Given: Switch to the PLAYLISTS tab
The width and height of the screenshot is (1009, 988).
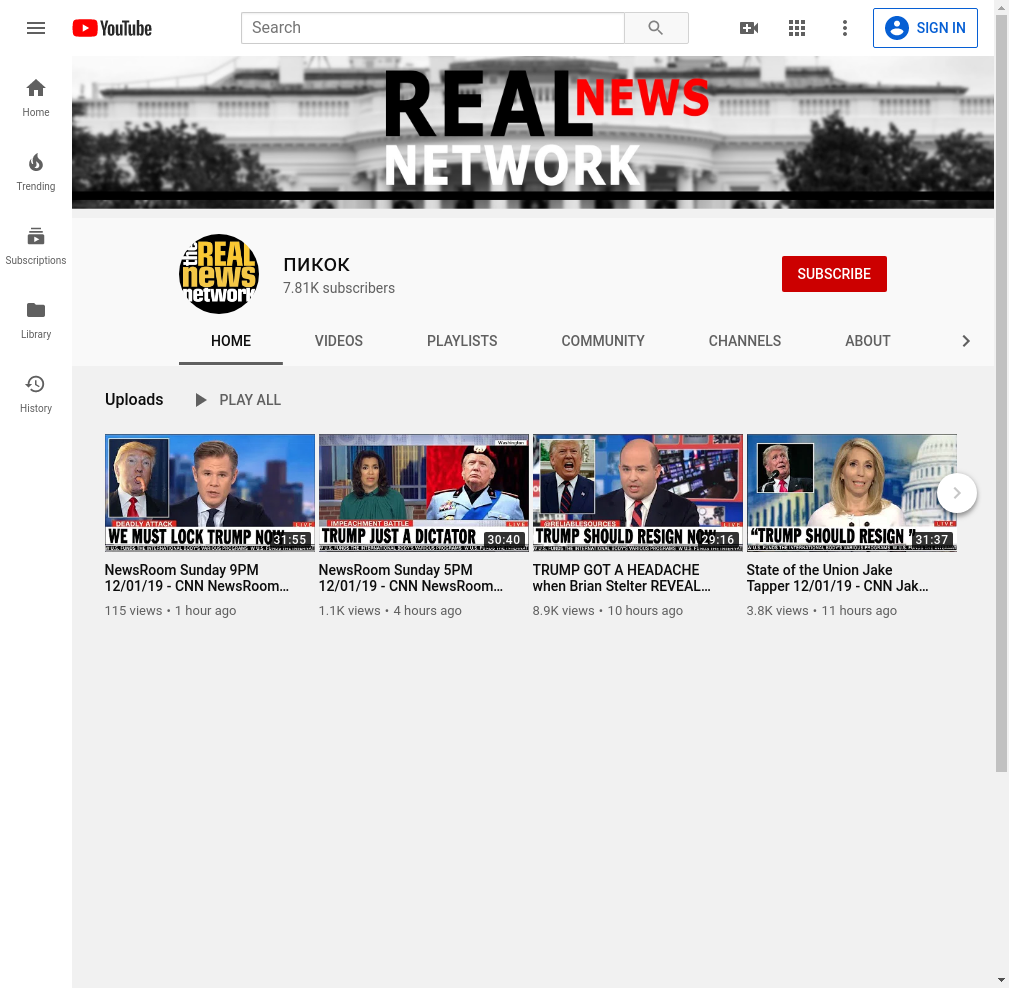Looking at the screenshot, I should coord(462,341).
